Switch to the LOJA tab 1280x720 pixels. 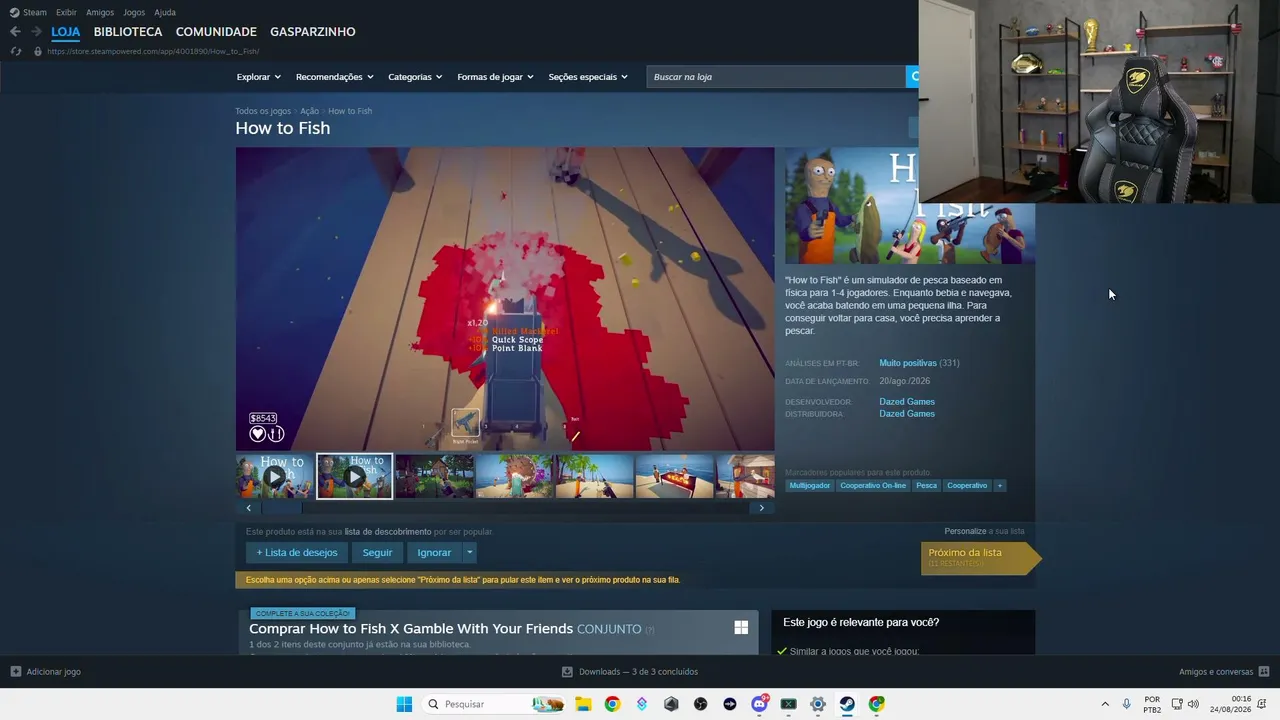pyautogui.click(x=66, y=32)
